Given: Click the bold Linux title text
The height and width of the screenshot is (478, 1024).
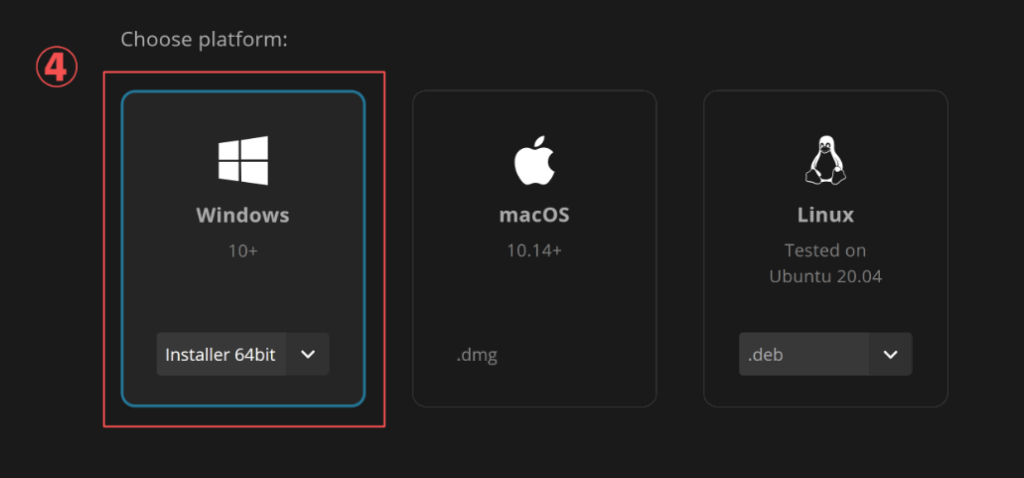Looking at the screenshot, I should coord(825,215).
